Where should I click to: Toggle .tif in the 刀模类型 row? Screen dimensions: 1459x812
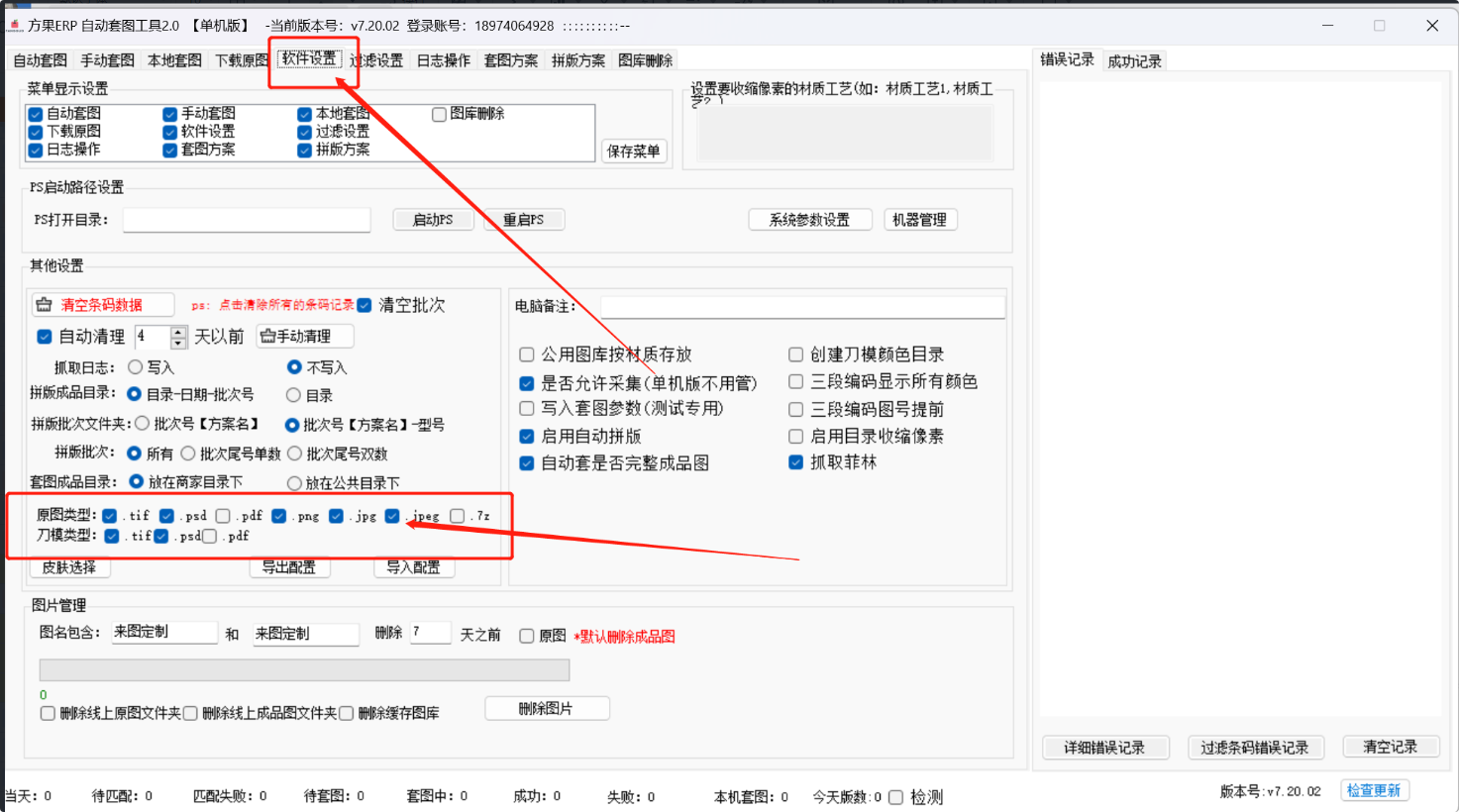[x=112, y=536]
